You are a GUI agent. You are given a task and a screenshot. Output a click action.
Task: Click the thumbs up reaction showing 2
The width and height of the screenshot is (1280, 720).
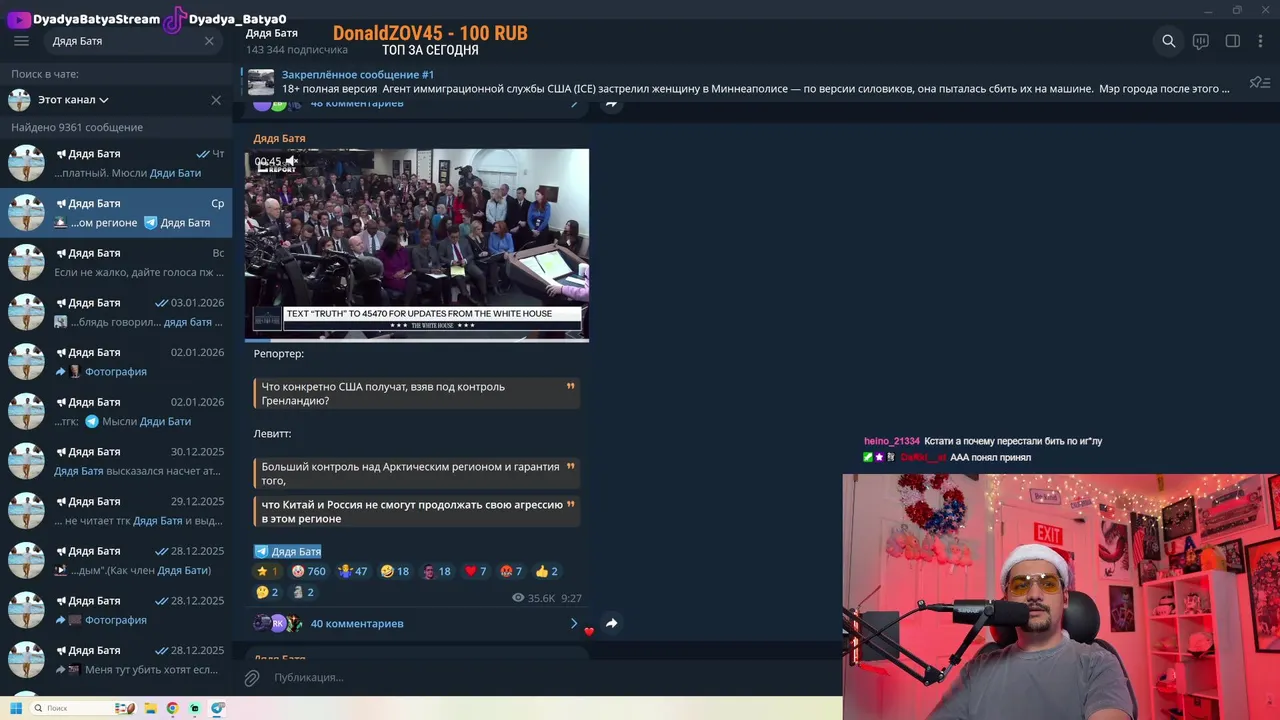click(546, 571)
